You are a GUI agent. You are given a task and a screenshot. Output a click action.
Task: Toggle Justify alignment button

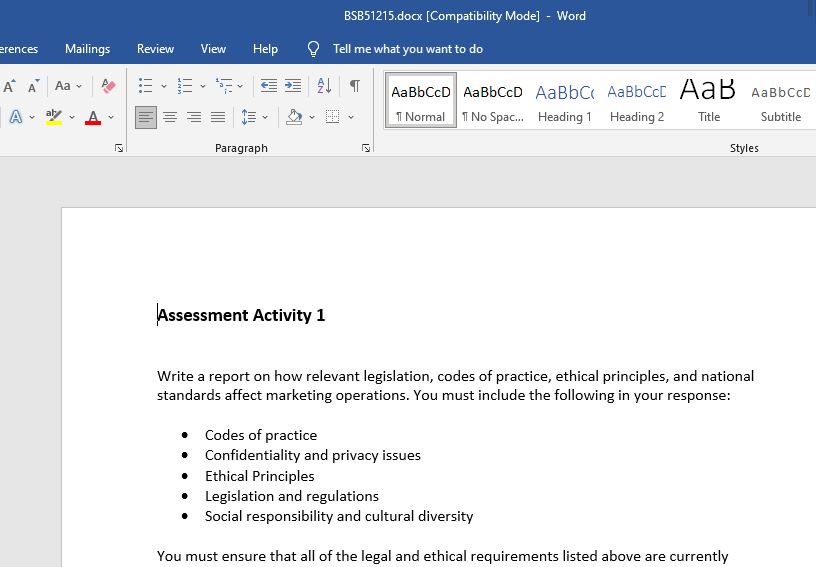click(x=218, y=117)
